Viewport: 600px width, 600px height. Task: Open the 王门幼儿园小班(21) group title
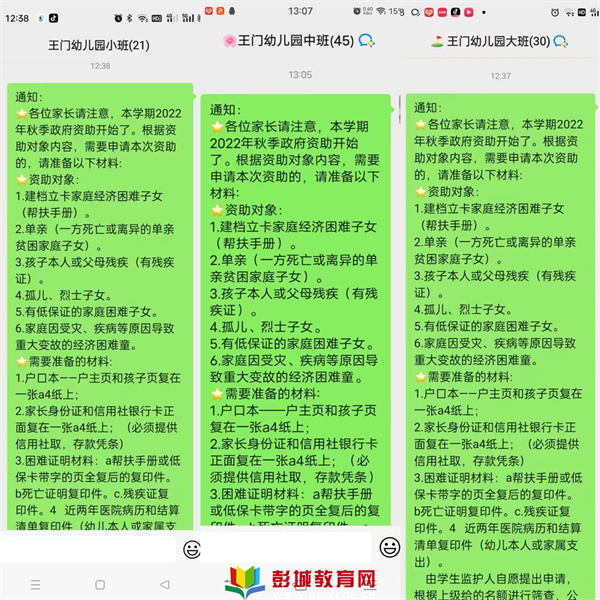(x=99, y=46)
